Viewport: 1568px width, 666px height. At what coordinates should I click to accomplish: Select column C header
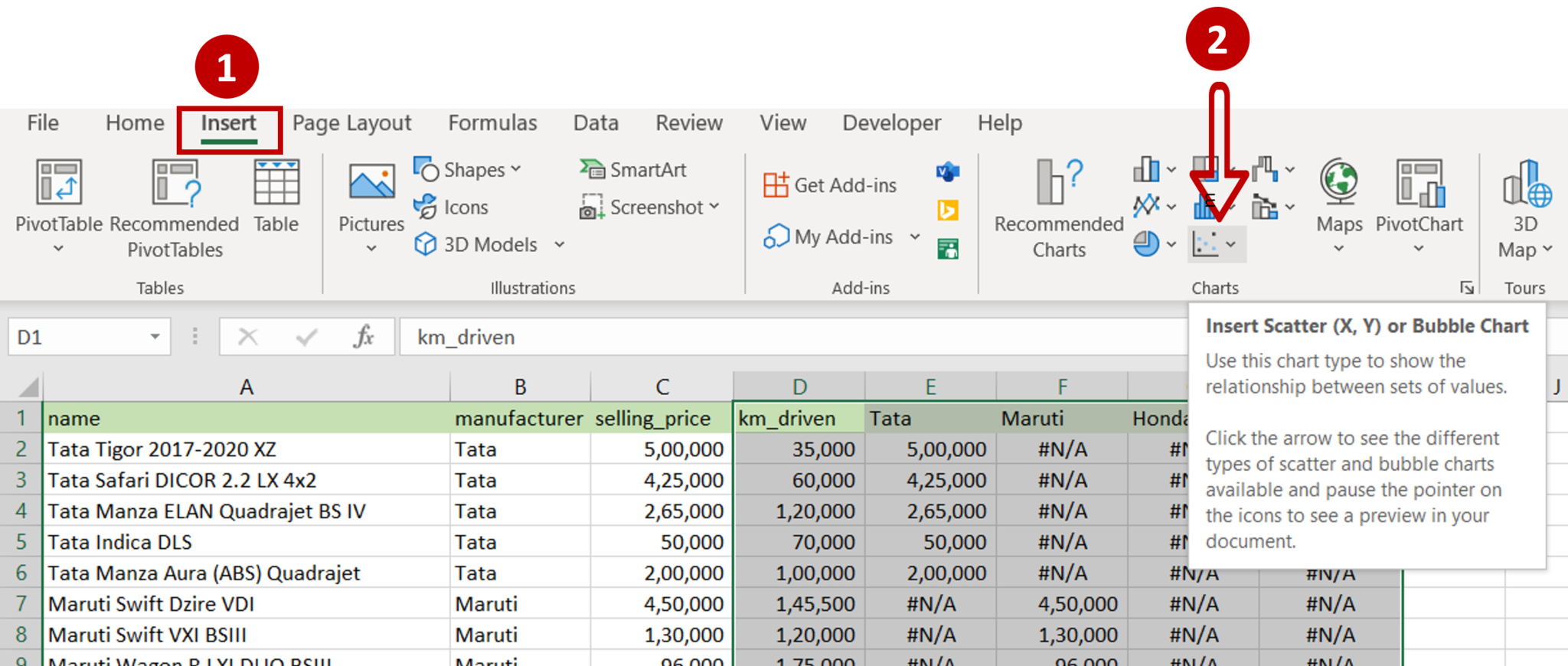click(x=661, y=387)
